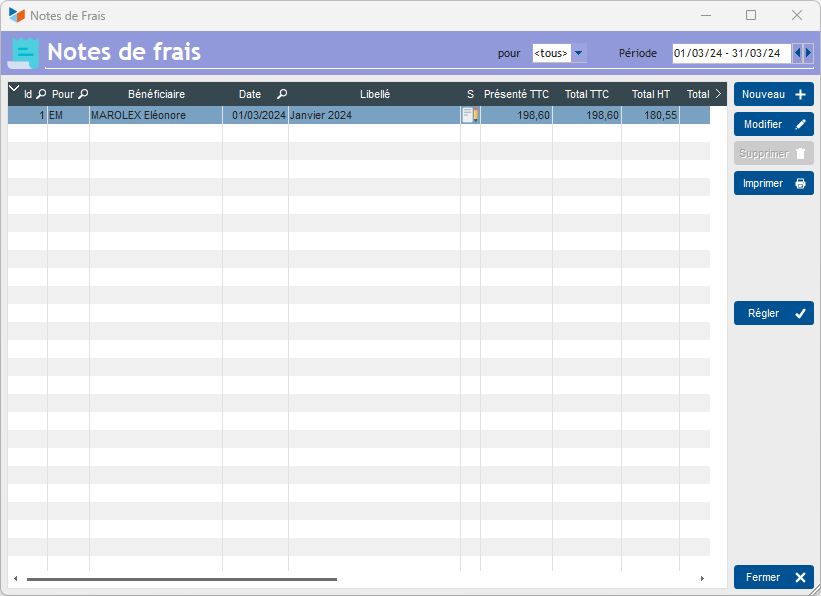The width and height of the screenshot is (821, 596).
Task: Advance to next period with right arrow
Action: pyautogui.click(x=809, y=53)
